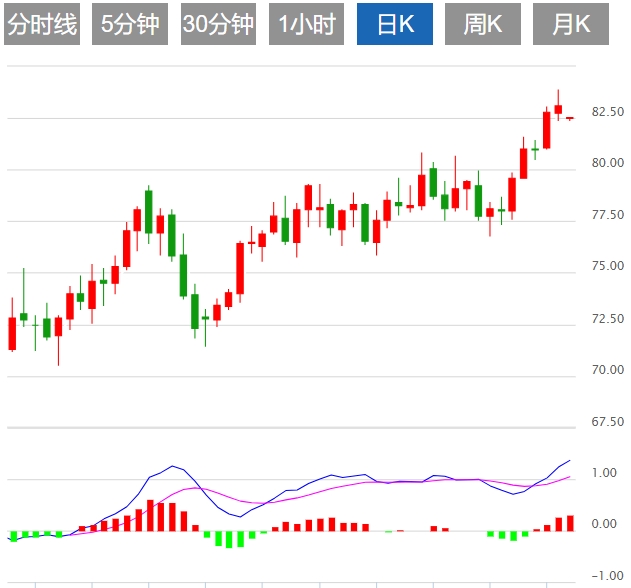Select the highlighted 日K tab
The height and width of the screenshot is (588, 631).
click(395, 25)
